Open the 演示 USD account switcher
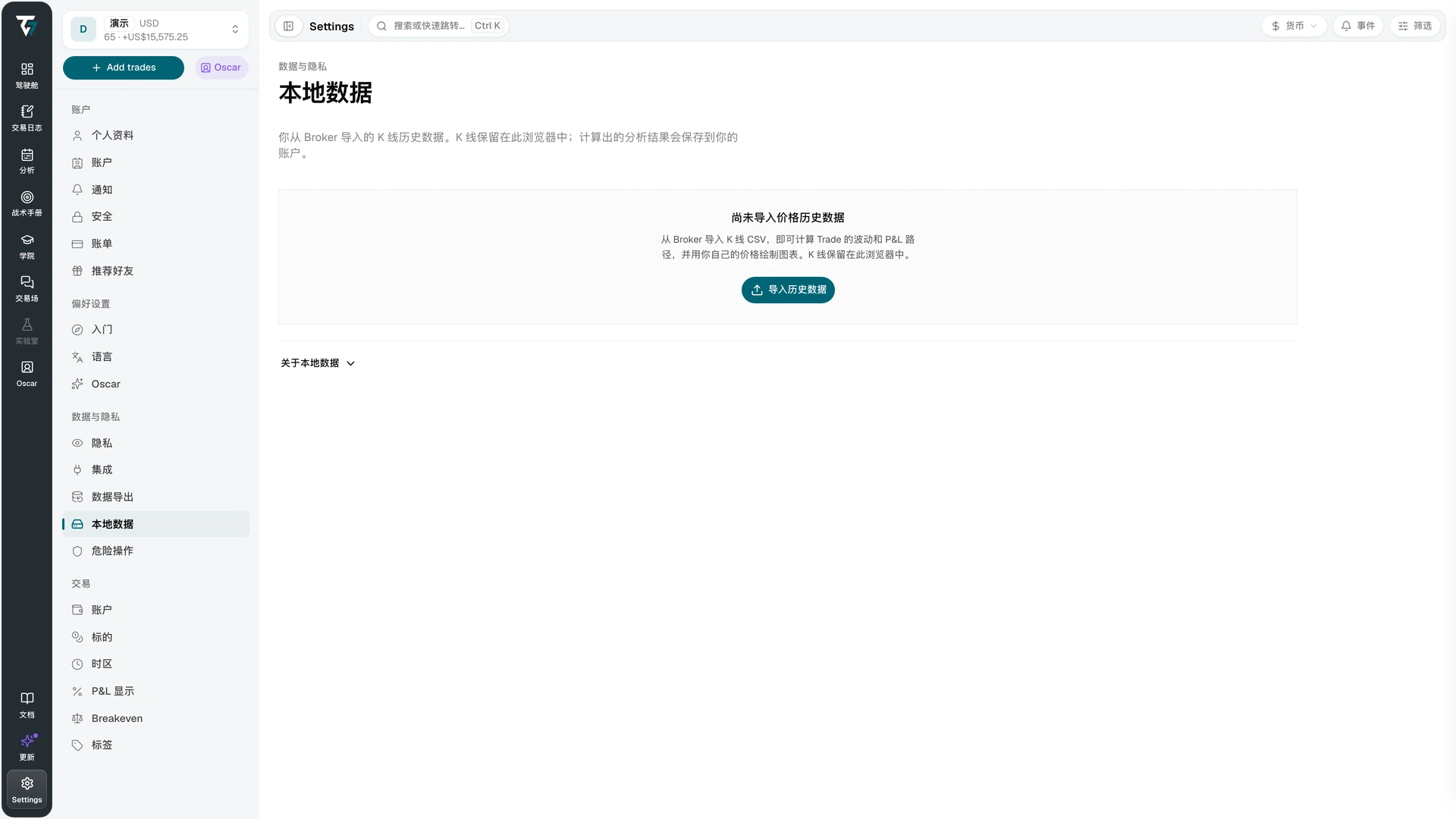The image size is (1456, 819). point(155,30)
